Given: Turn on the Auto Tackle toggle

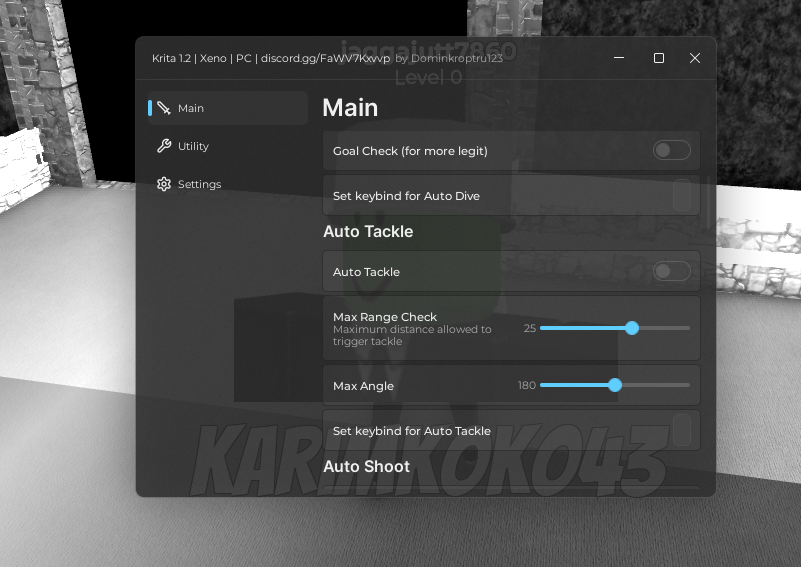Looking at the screenshot, I should click(x=672, y=271).
